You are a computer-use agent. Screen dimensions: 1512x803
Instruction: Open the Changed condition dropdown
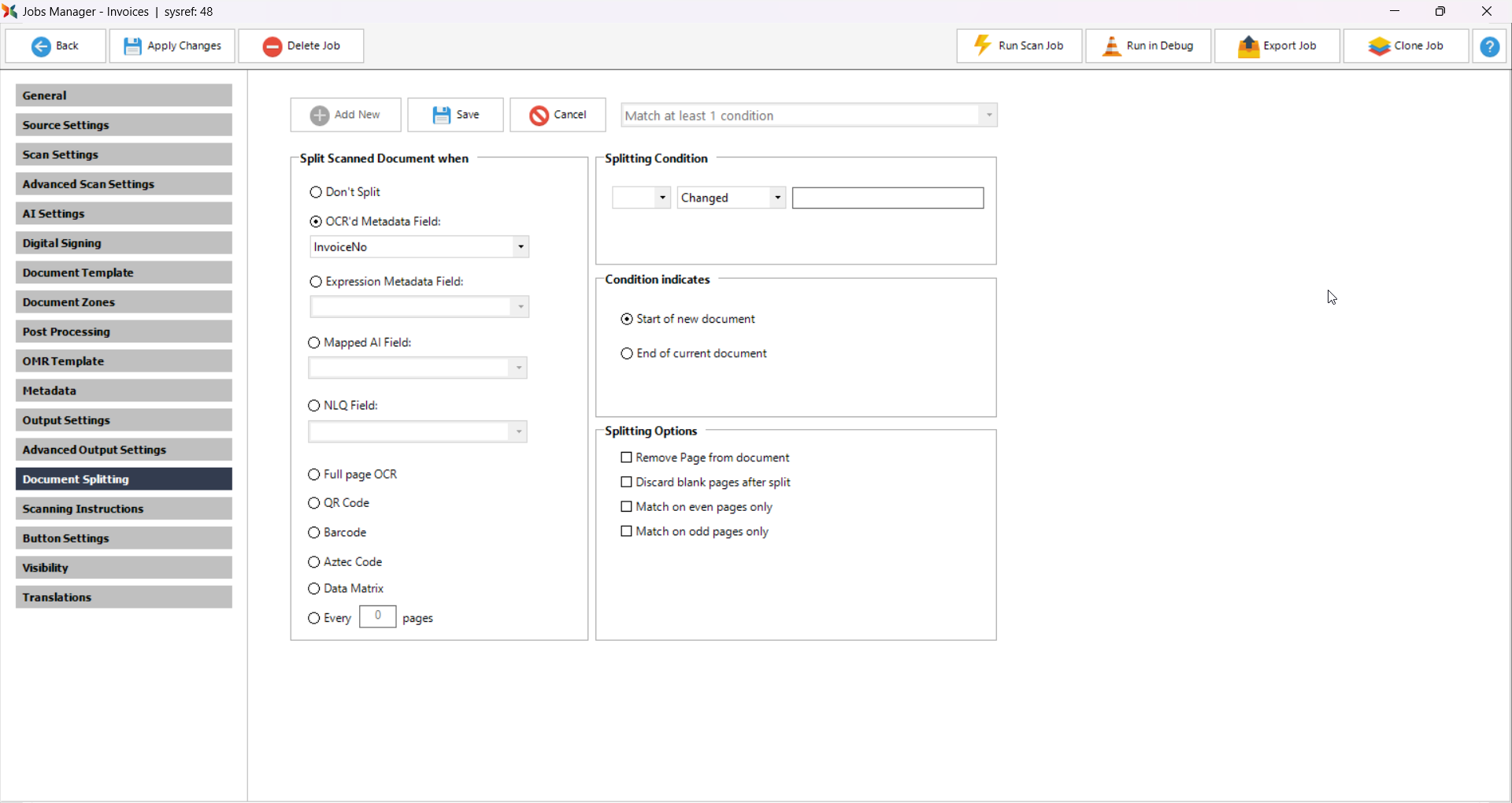coord(777,198)
